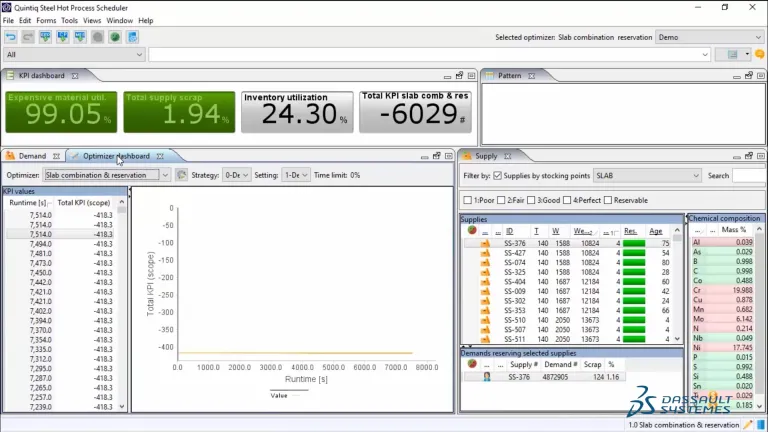This screenshot has height=432, width=768.
Task: Click the green circle toolbar icon
Action: [x=115, y=37]
